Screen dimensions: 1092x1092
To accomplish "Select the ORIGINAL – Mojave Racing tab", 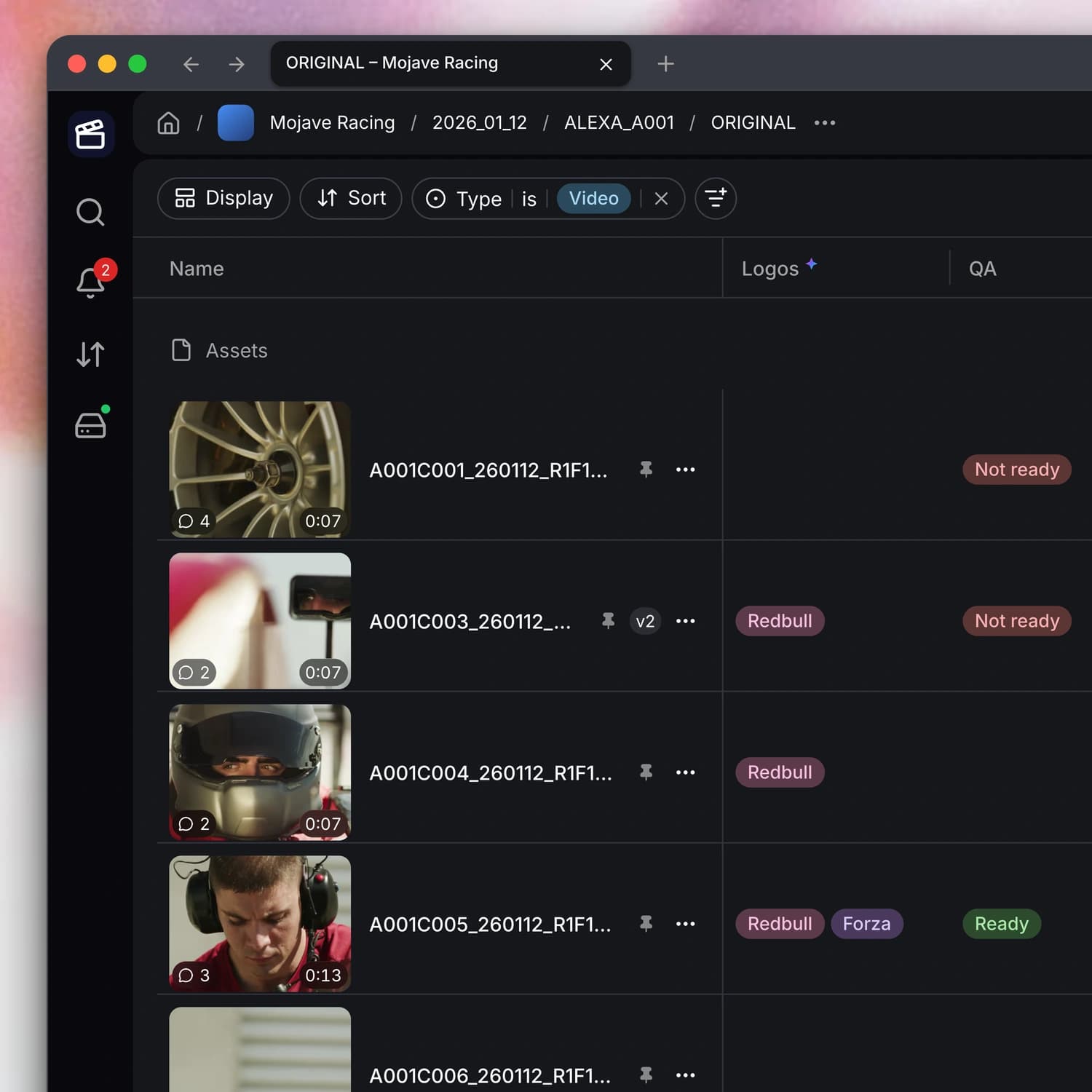I will pyautogui.click(x=451, y=63).
